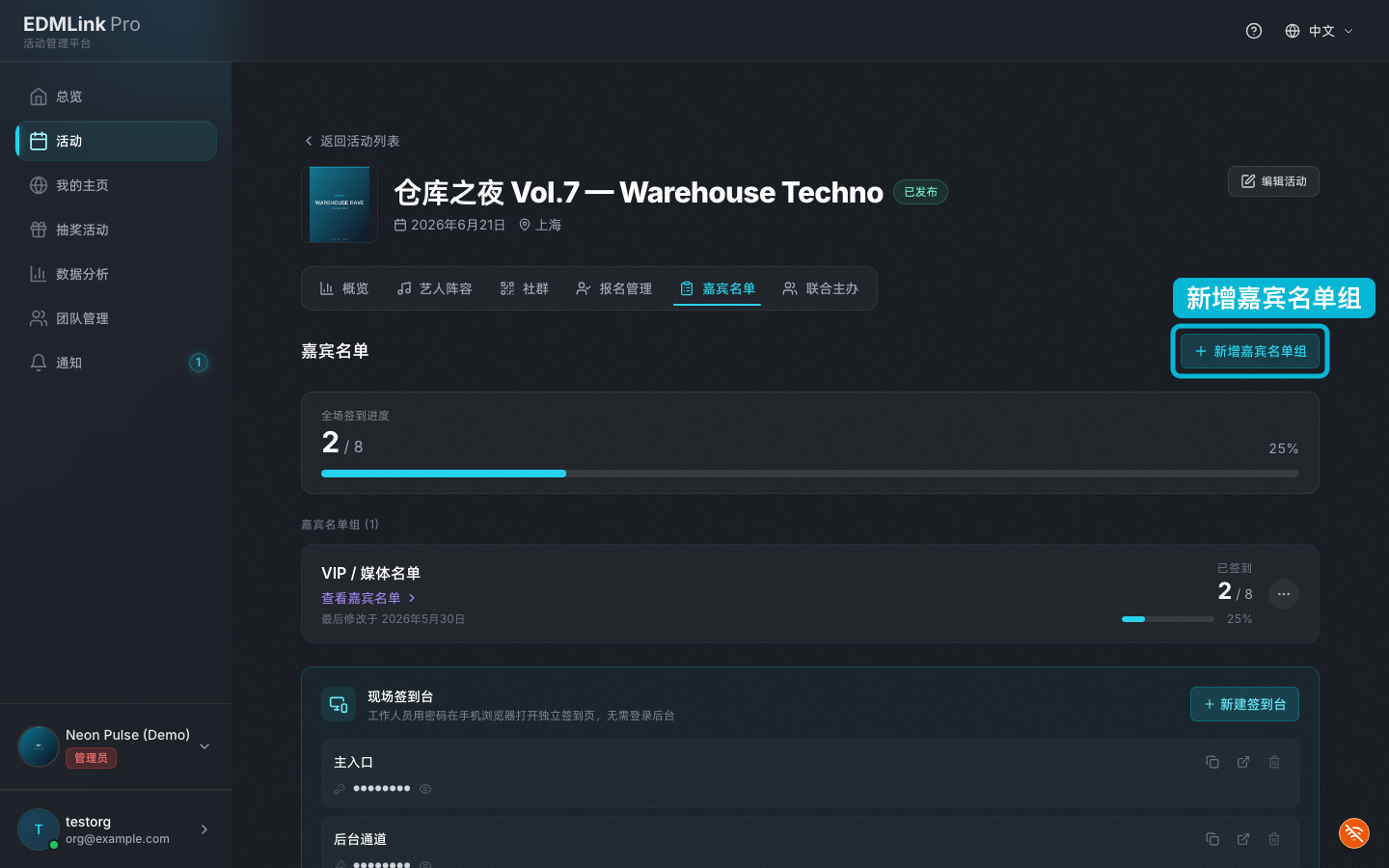Click the 编辑活动 button
The width and height of the screenshot is (1389, 868).
coord(1273,181)
